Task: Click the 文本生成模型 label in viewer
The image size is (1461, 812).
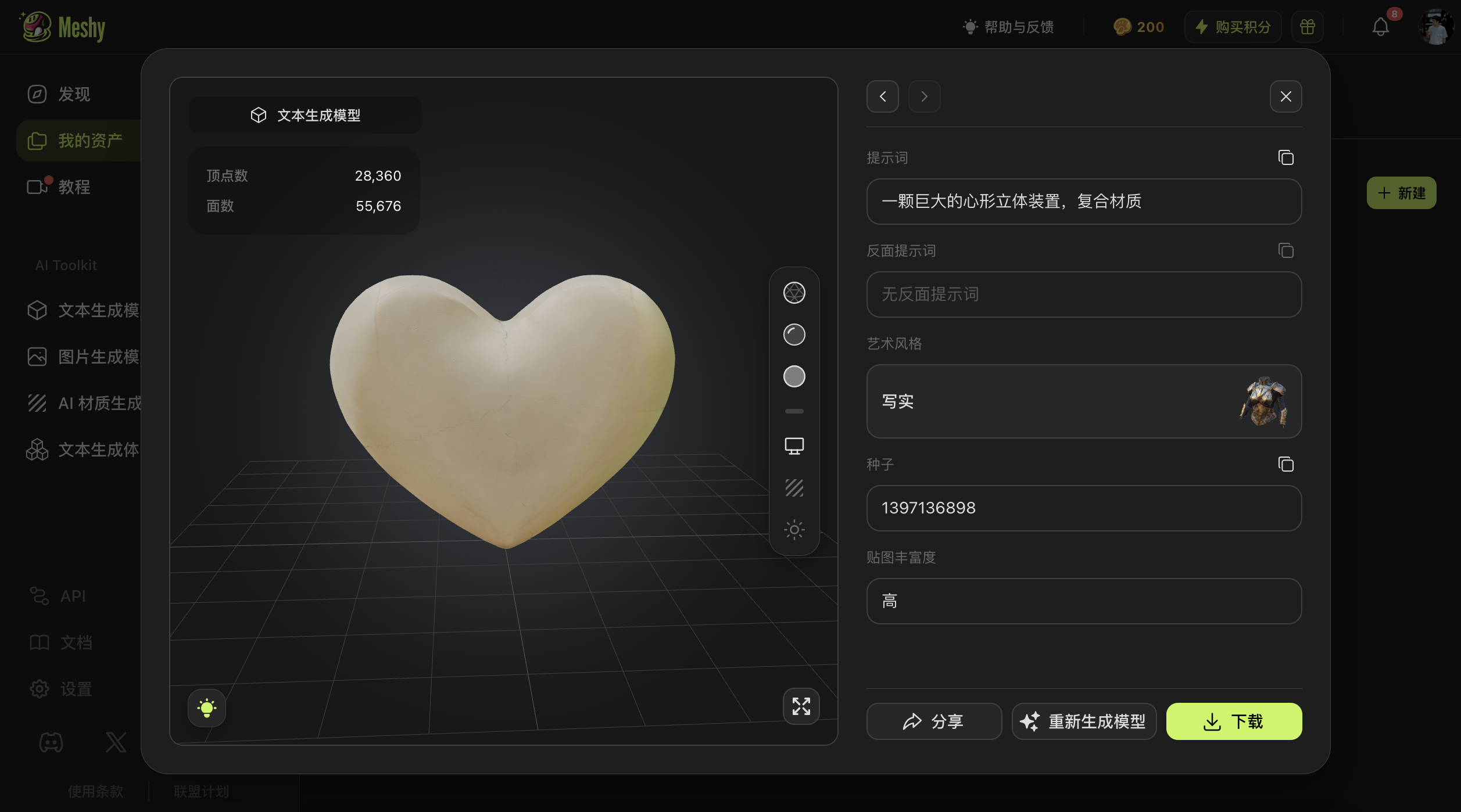Action: (x=305, y=115)
